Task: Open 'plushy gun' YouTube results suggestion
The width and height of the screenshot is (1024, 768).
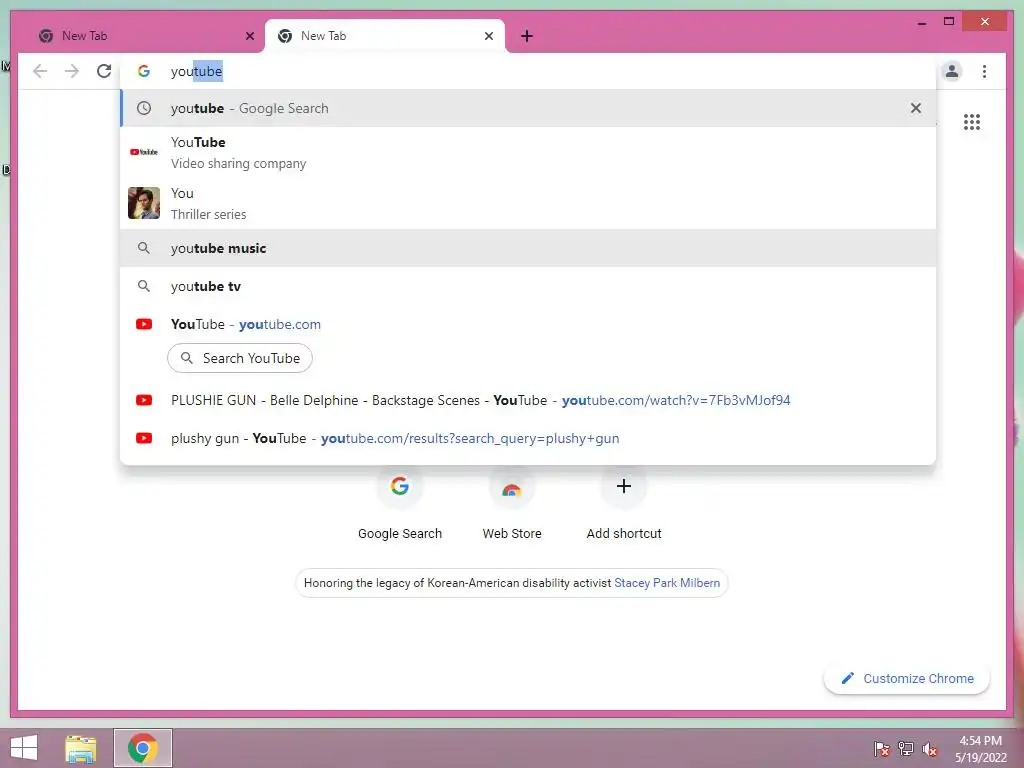Action: pyautogui.click(x=528, y=438)
